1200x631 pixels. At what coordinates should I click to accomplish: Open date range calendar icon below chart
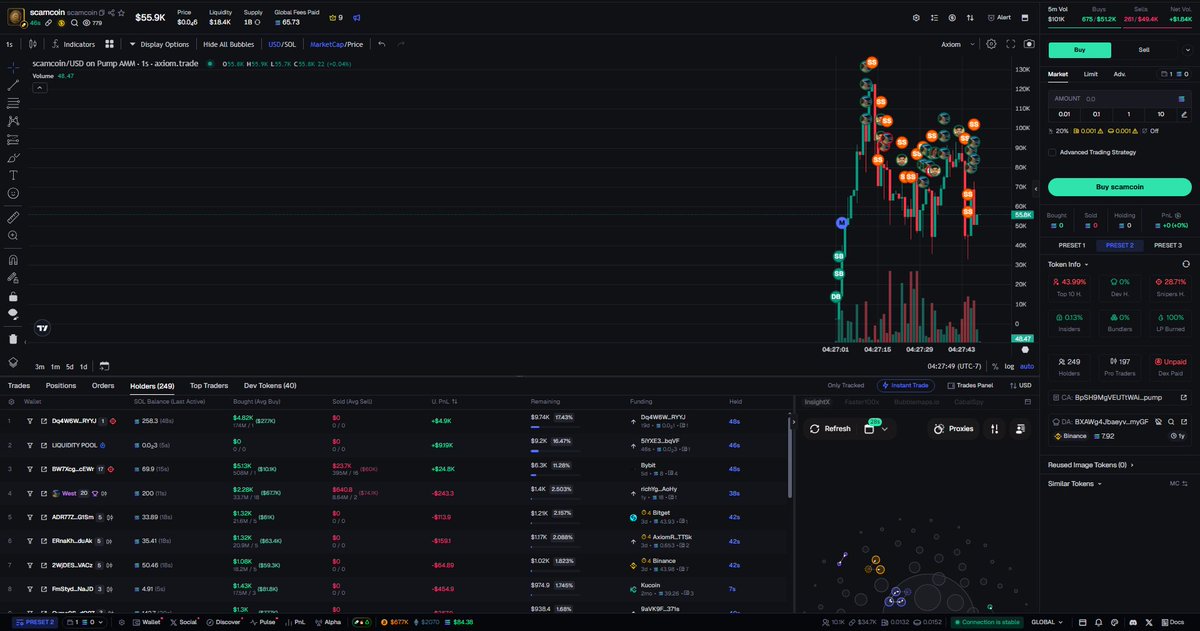[x=104, y=366]
